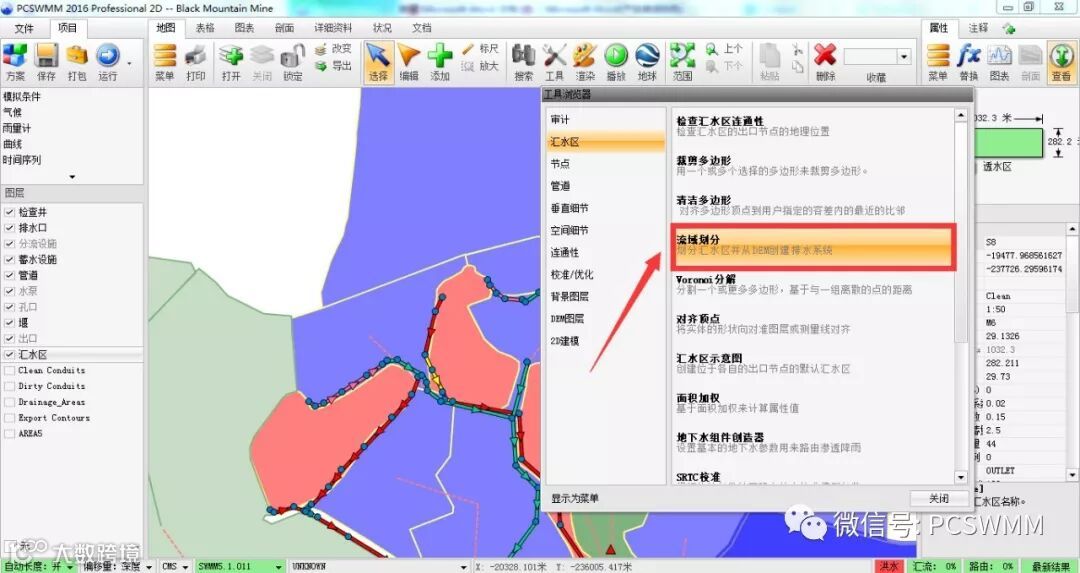The image size is (1080, 573).
Task: Click the red 洪水 status indicator
Action: 889,566
